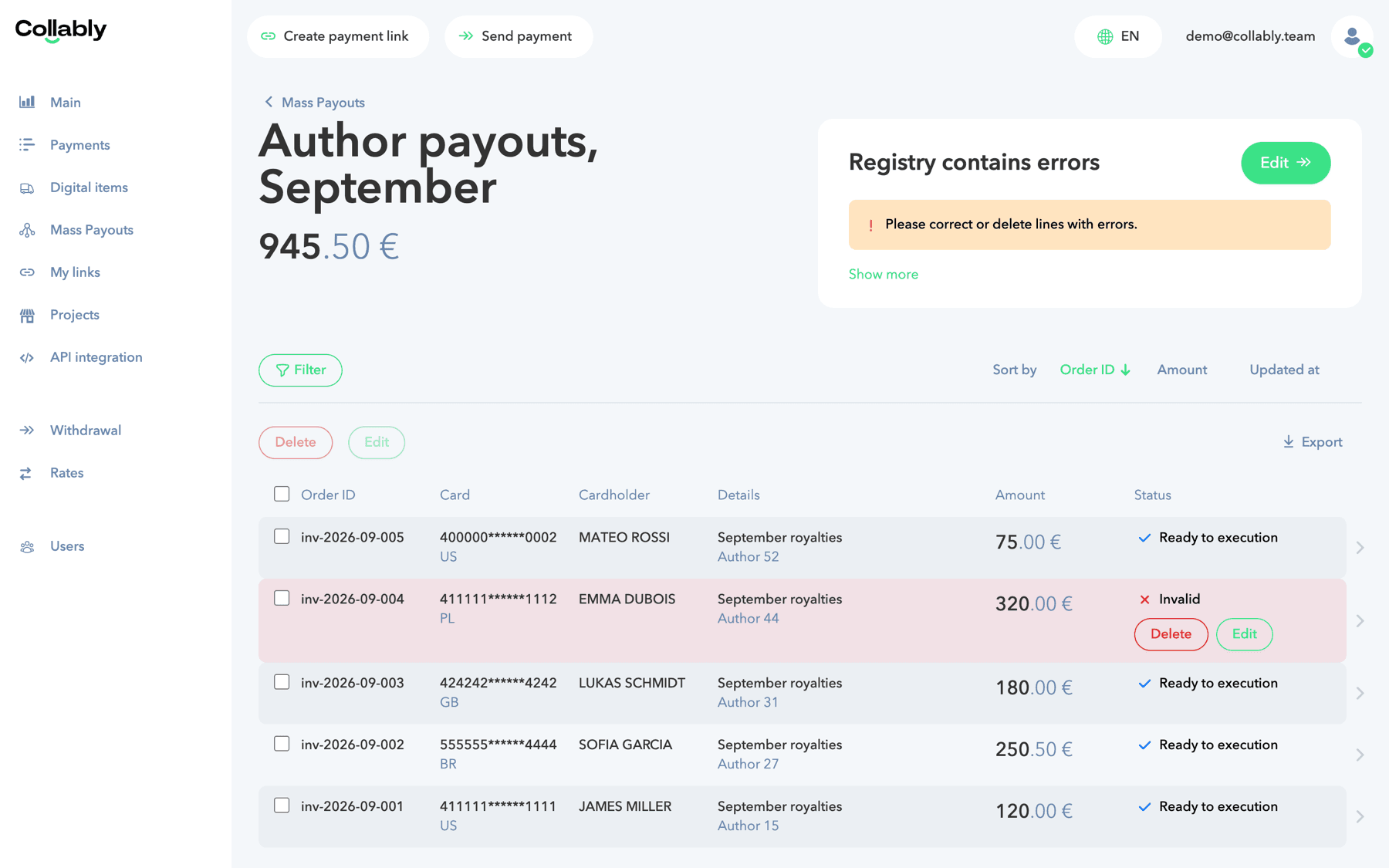Toggle the select-all checkbox in header
Viewport: 1389px width, 868px height.
tap(282, 494)
